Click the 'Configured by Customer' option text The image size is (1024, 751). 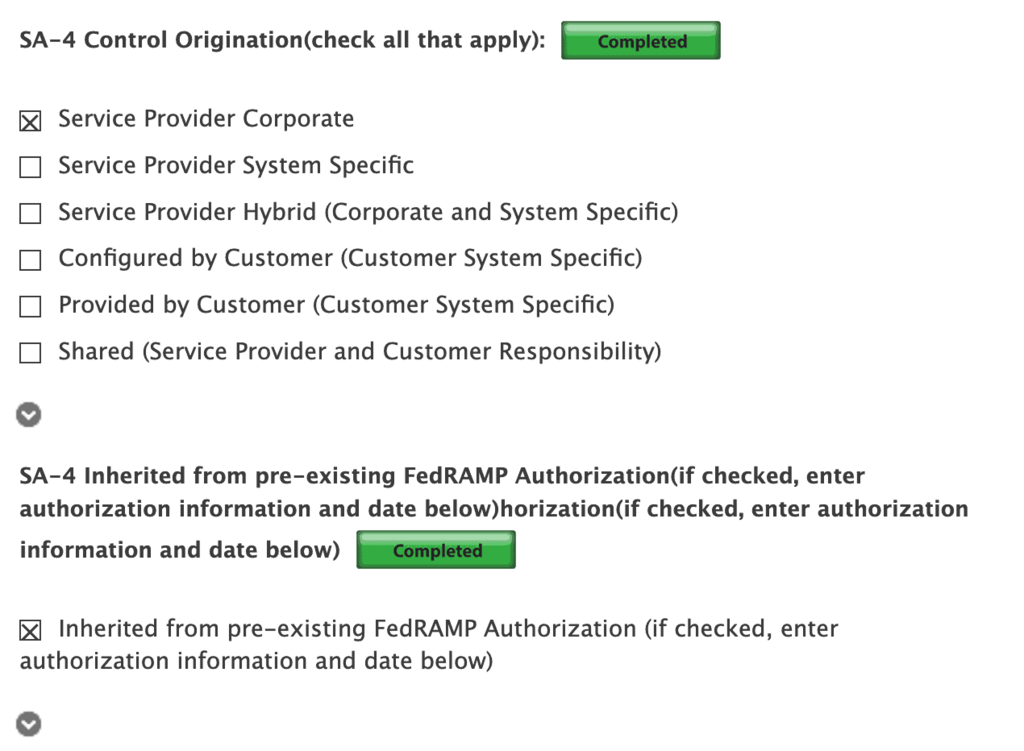point(350,258)
